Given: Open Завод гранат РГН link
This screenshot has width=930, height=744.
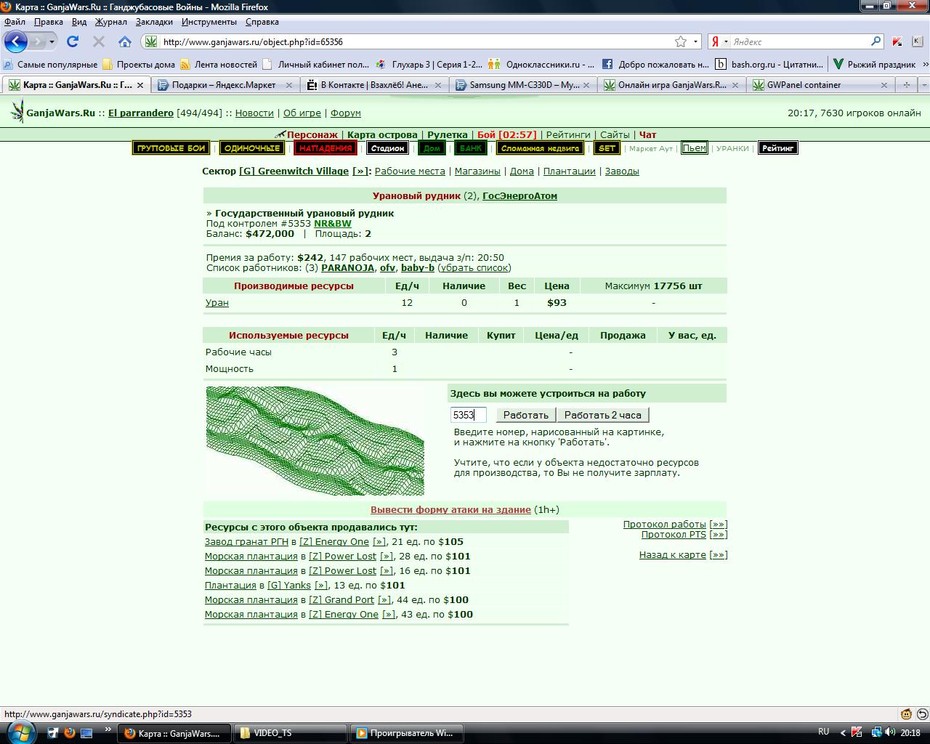Looking at the screenshot, I should click(246, 542).
